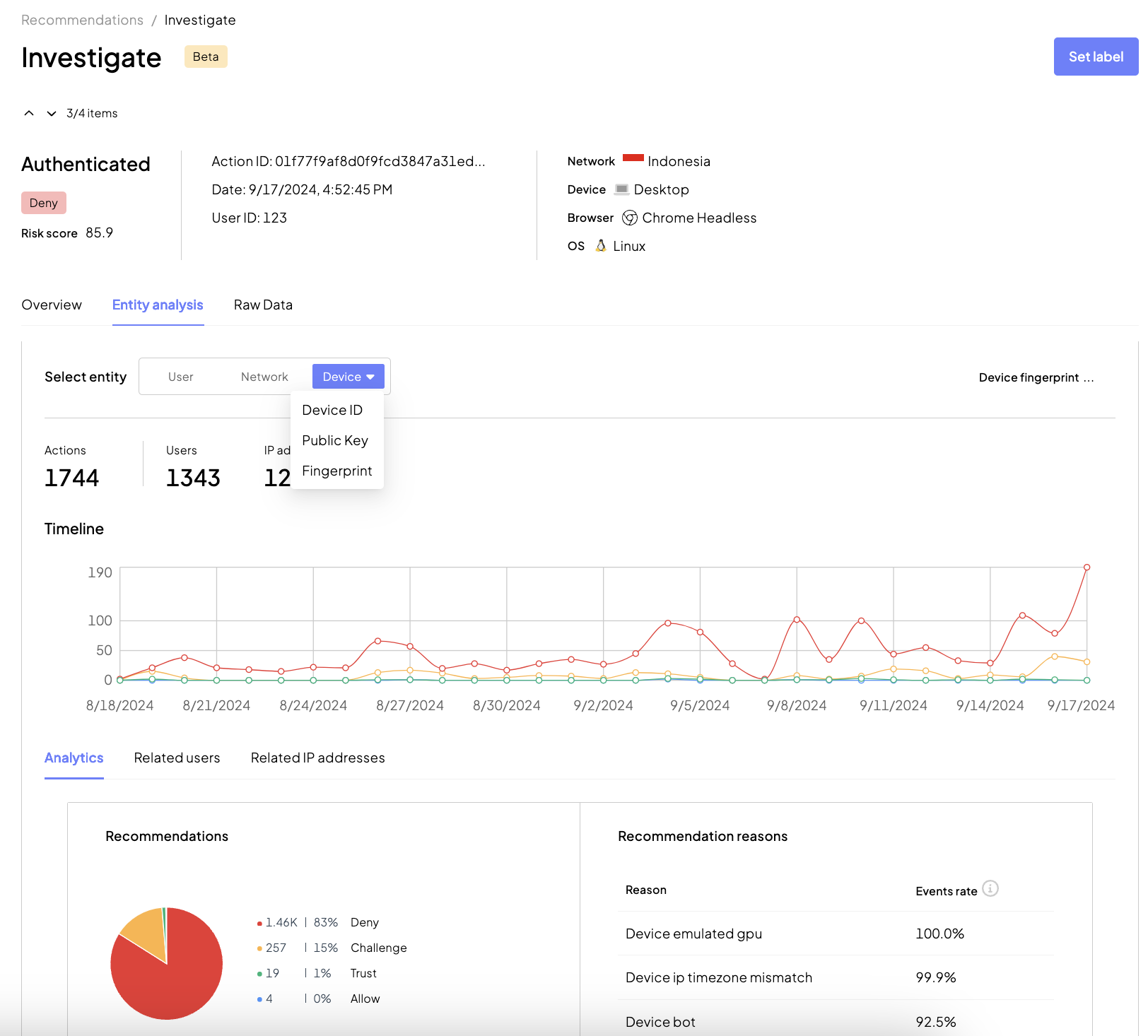The height and width of the screenshot is (1036, 1148).
Task: Click the green Trust legend dot
Action: click(x=259, y=975)
